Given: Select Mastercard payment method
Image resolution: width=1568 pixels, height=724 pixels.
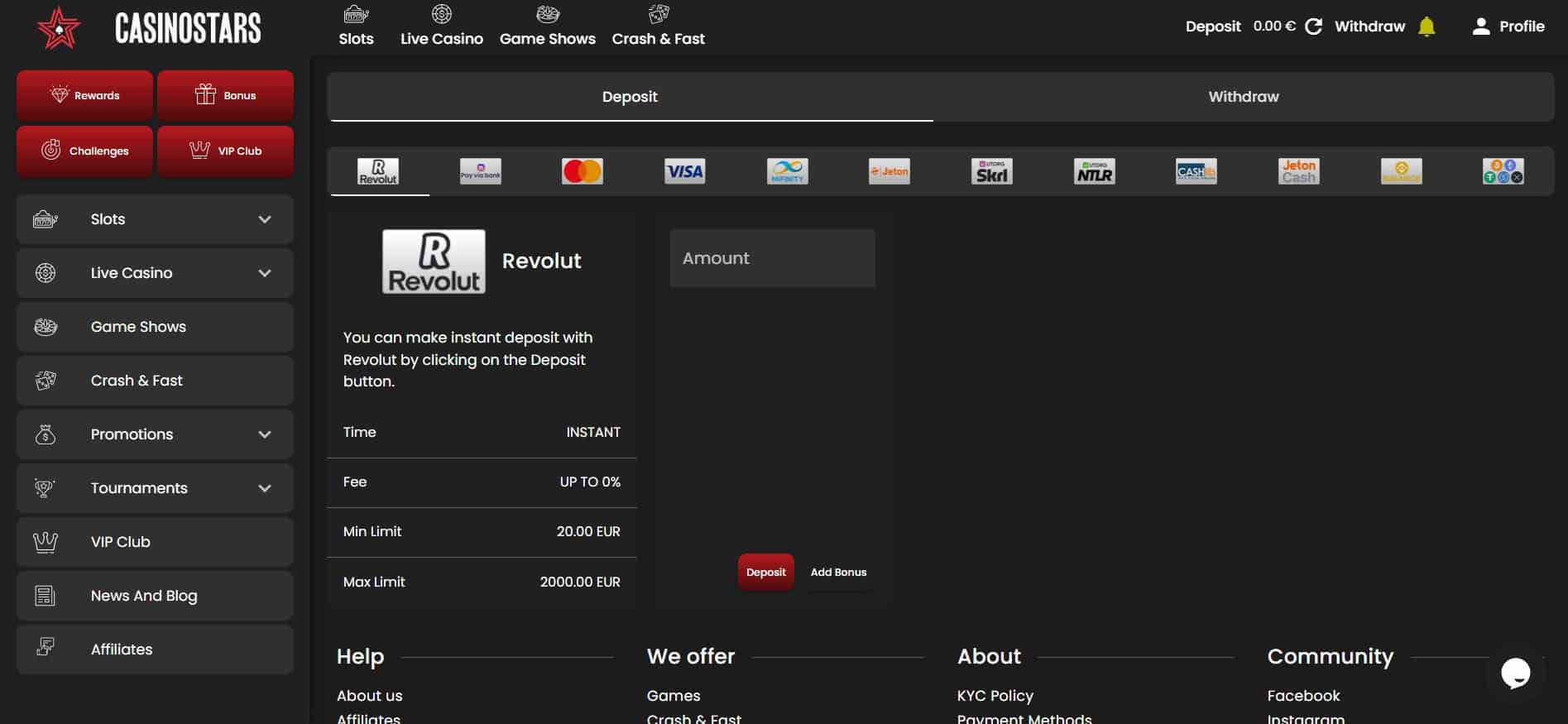Looking at the screenshot, I should tap(582, 171).
